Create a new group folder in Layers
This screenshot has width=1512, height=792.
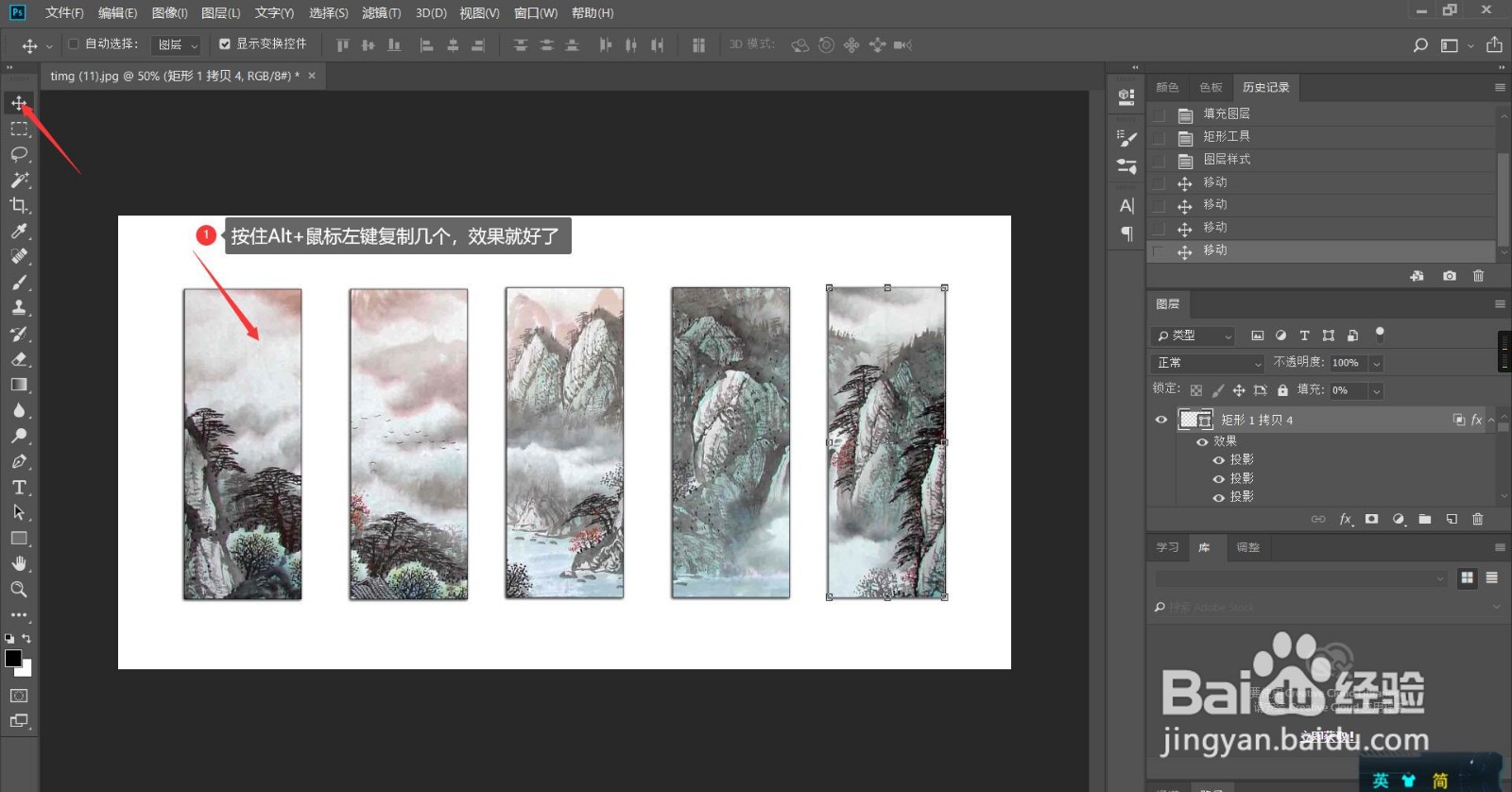pos(1425,519)
